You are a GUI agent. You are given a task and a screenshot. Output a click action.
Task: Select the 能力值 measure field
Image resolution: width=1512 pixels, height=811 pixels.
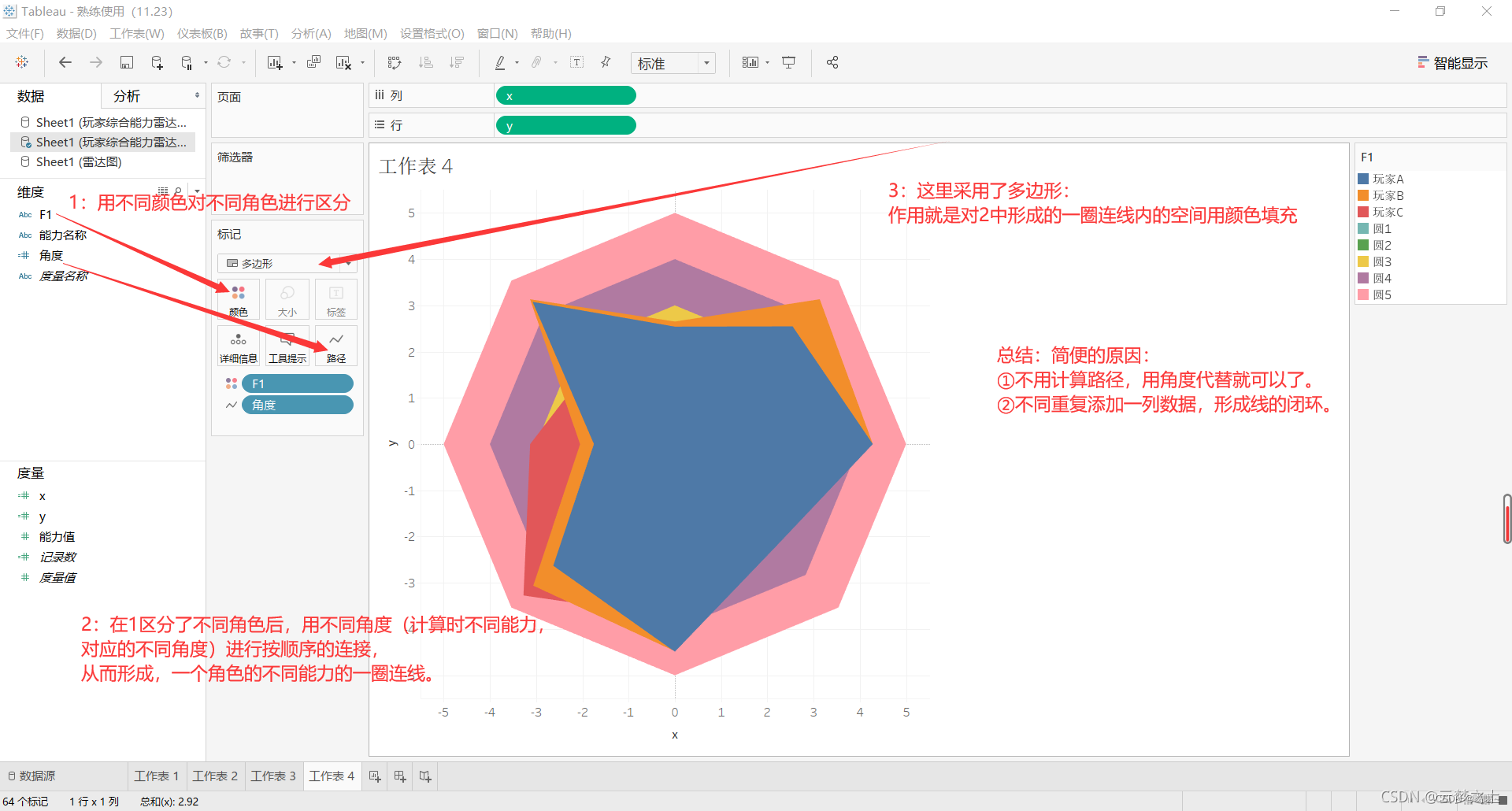click(x=57, y=536)
